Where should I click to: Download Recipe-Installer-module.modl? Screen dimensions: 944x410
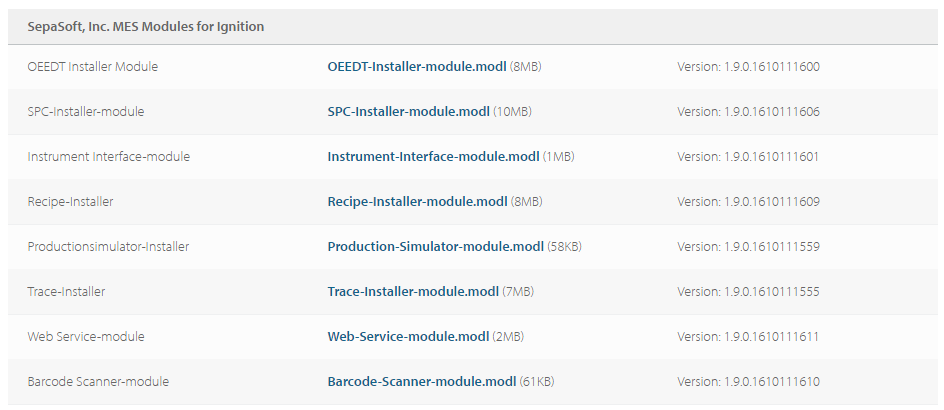(x=417, y=202)
